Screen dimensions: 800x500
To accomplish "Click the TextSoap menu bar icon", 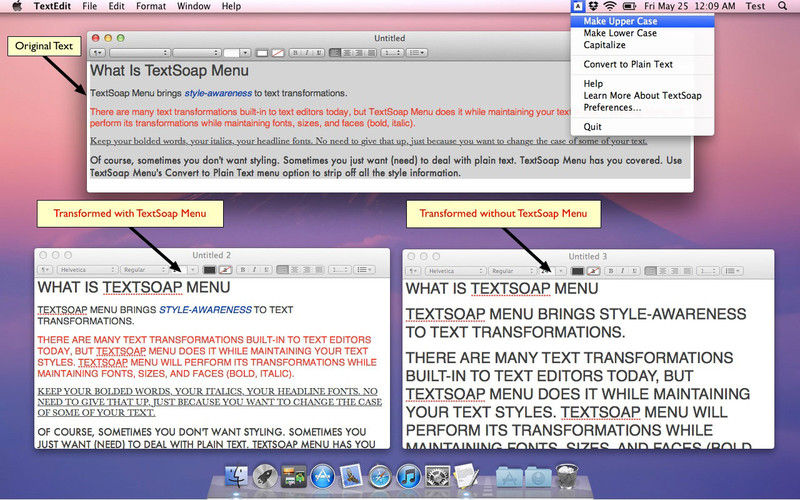I will pyautogui.click(x=577, y=6).
